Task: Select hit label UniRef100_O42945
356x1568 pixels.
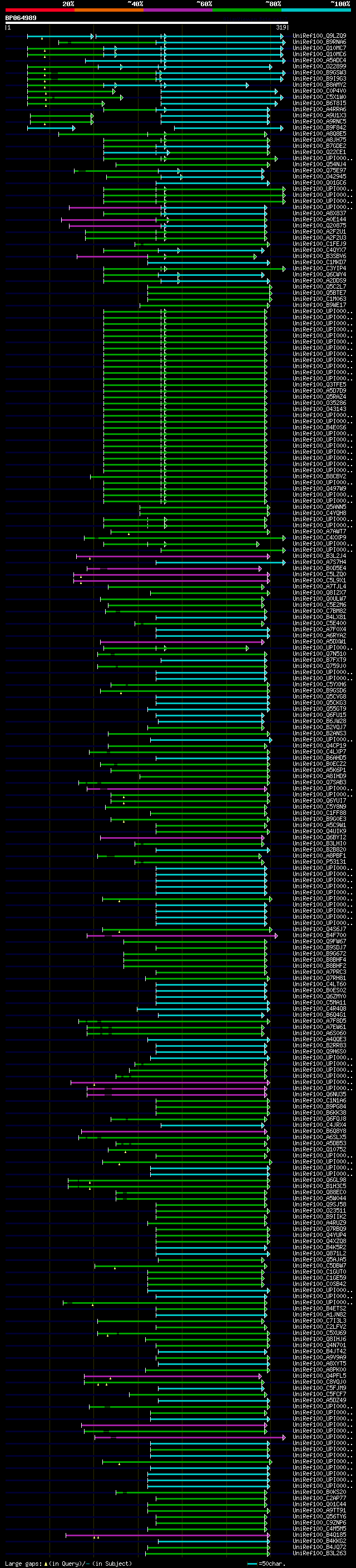Action: click(319, 176)
